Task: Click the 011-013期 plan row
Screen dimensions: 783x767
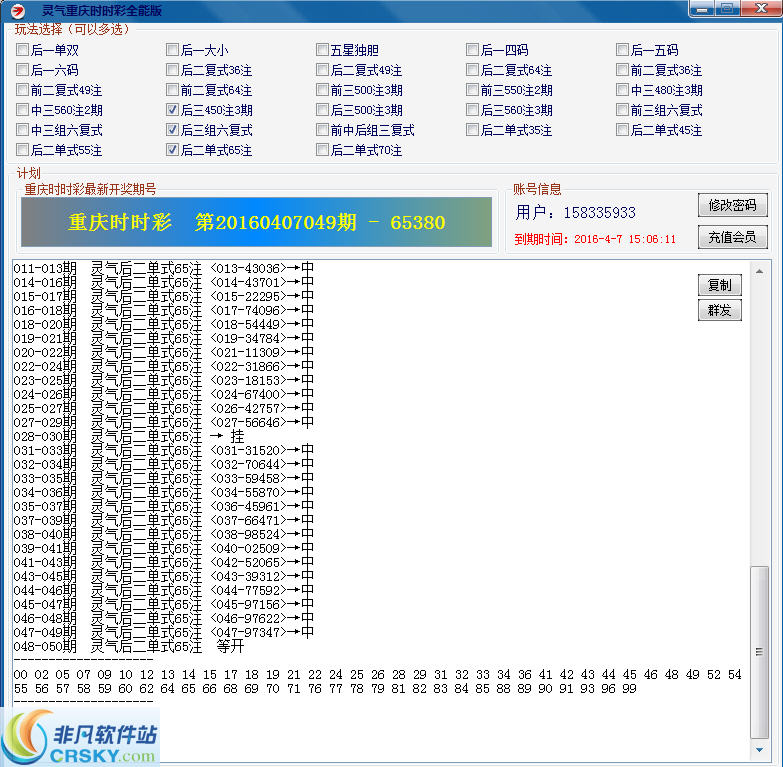Action: click(x=163, y=269)
